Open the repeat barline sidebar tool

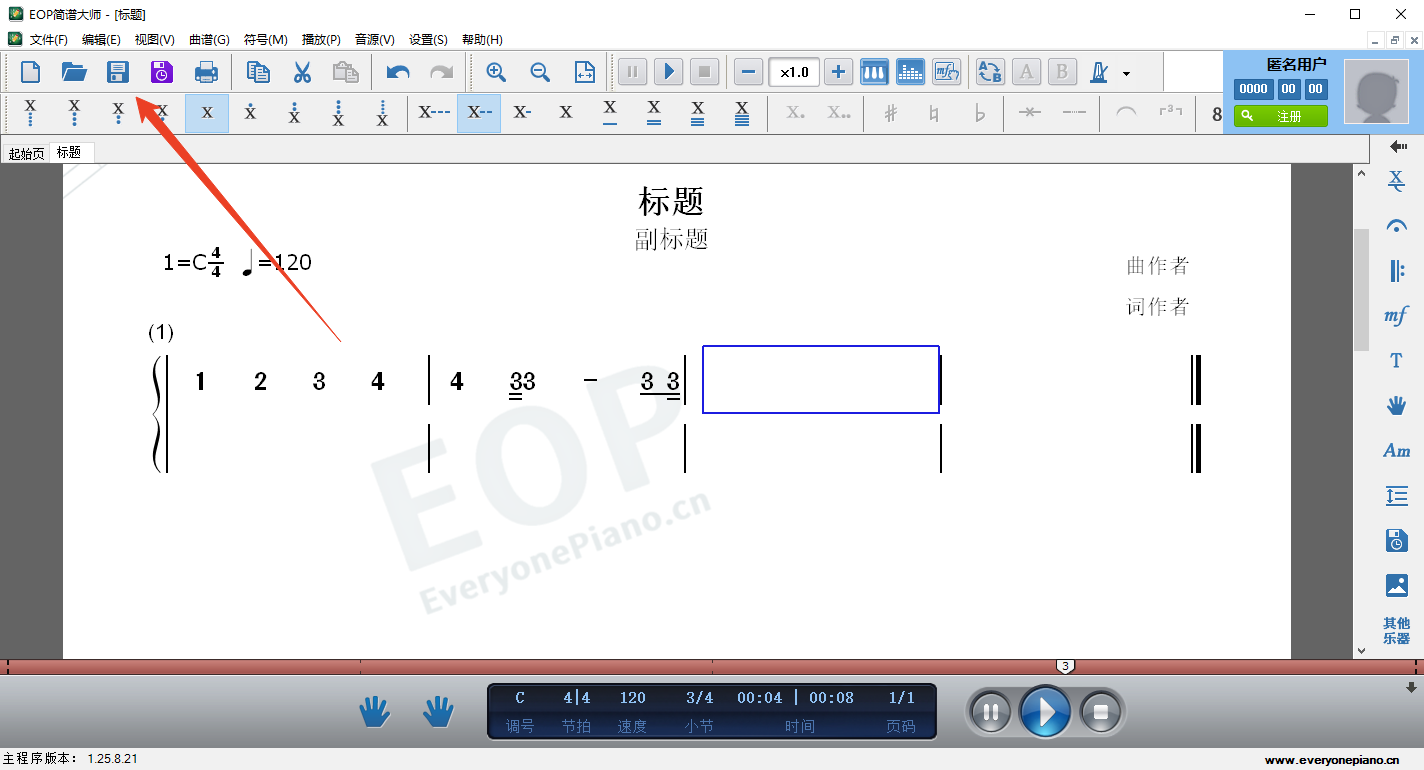coord(1397,271)
